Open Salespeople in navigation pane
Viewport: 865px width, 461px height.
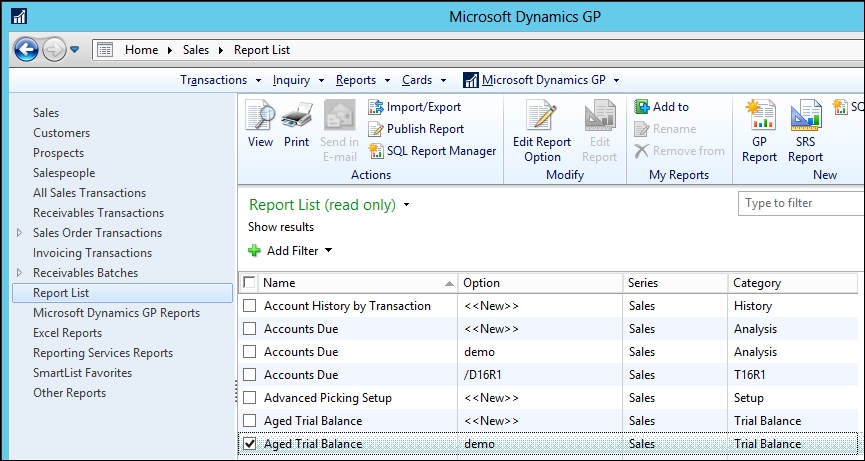(x=64, y=173)
